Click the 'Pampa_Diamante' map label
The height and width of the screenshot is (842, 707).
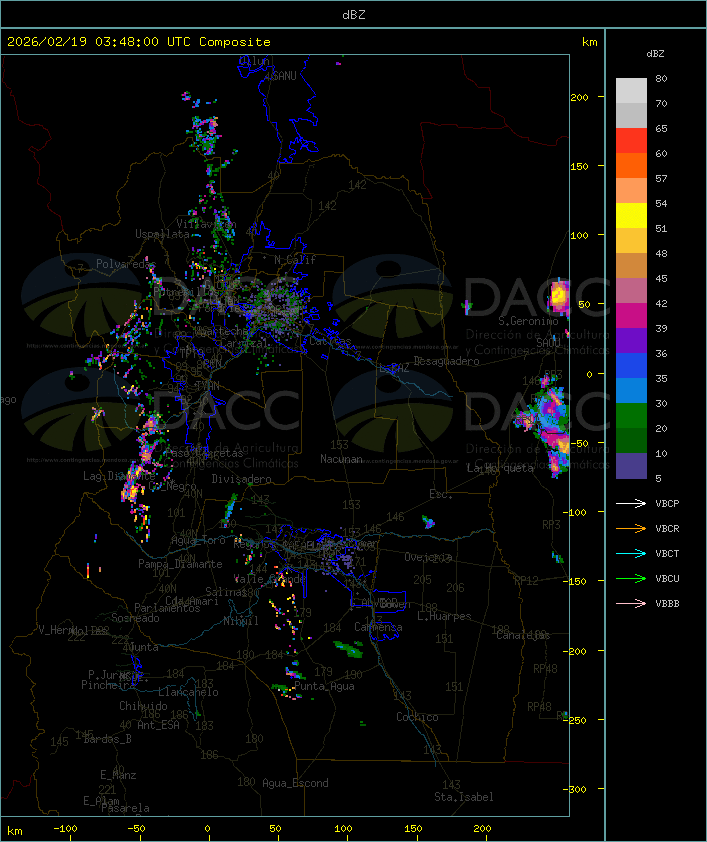pyautogui.click(x=180, y=564)
